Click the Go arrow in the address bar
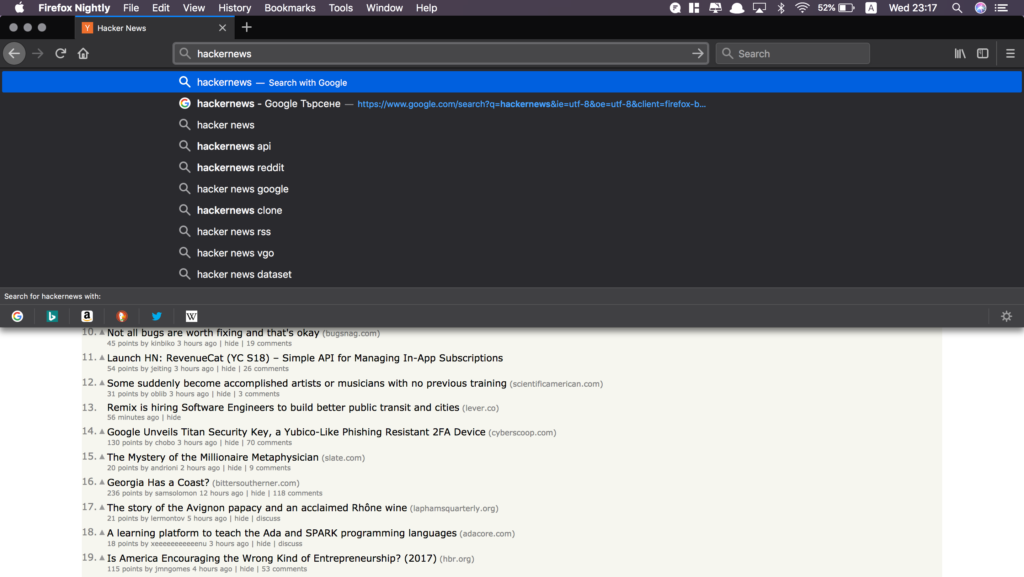 (697, 54)
